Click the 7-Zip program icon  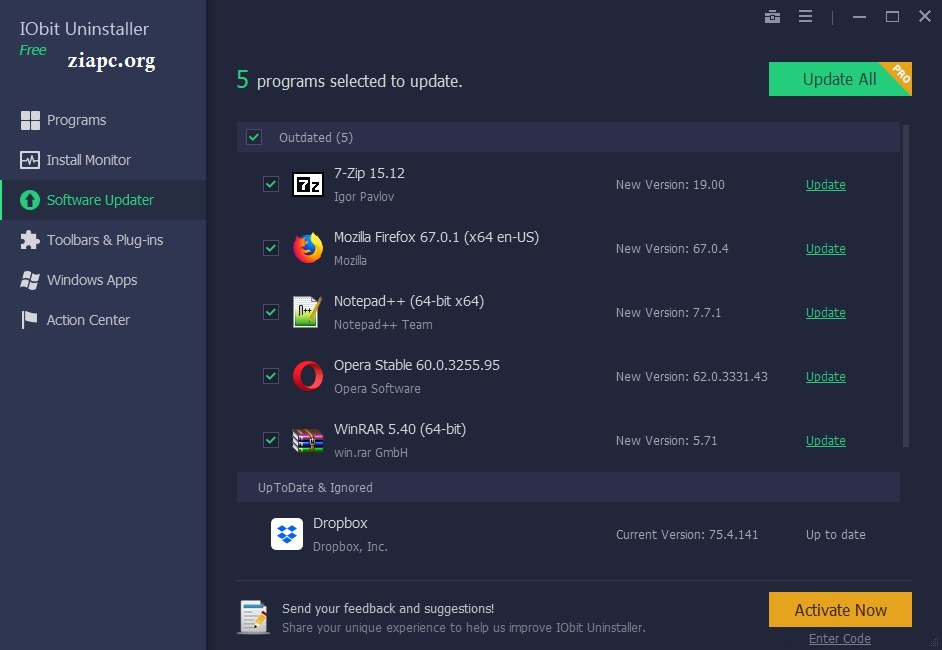coord(308,184)
